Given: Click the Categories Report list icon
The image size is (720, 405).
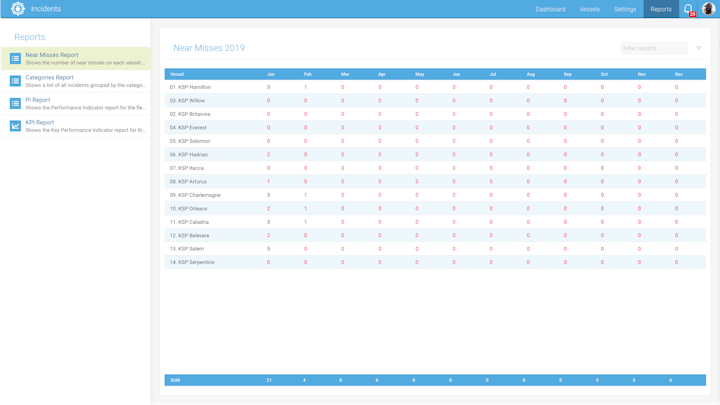Looking at the screenshot, I should click(x=15, y=81).
